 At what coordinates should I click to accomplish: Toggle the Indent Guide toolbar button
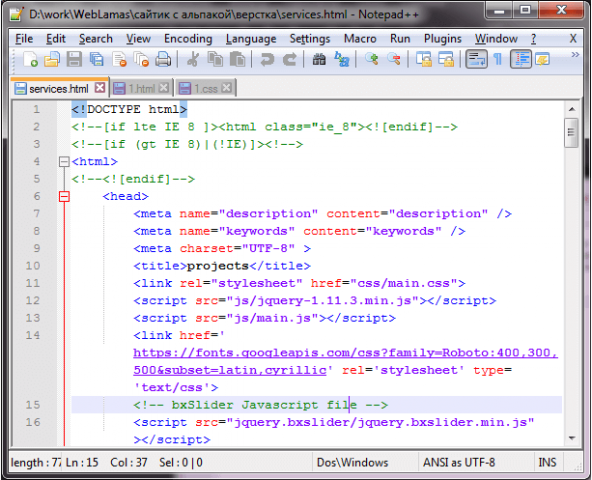click(x=521, y=59)
